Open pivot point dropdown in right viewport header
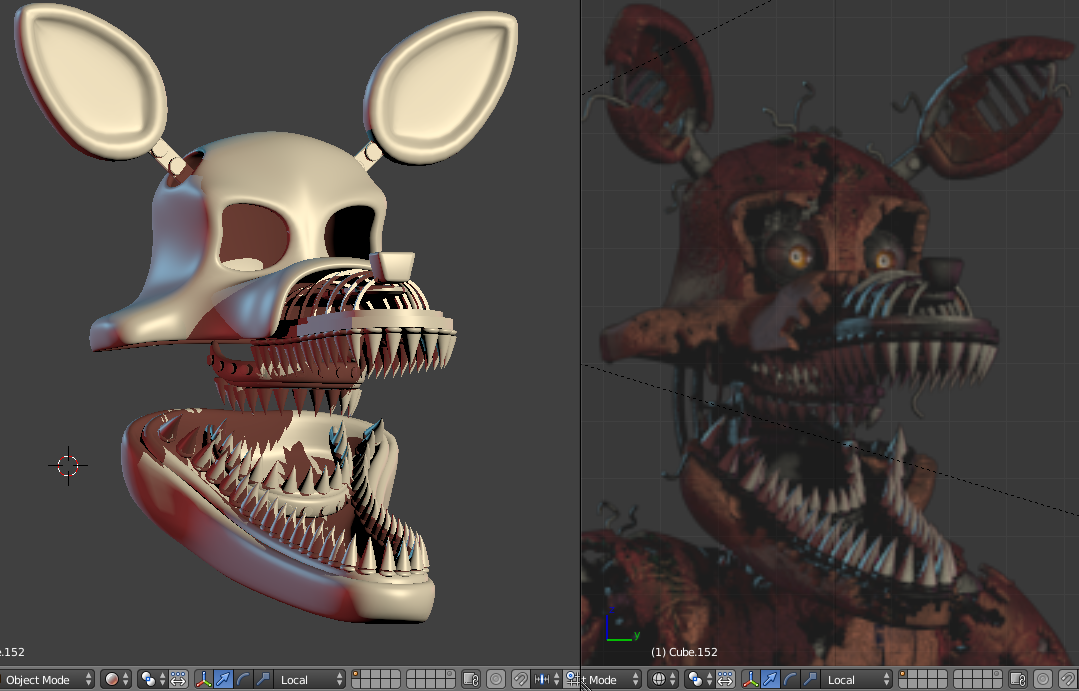Image resolution: width=1079 pixels, height=691 pixels. coord(700,679)
